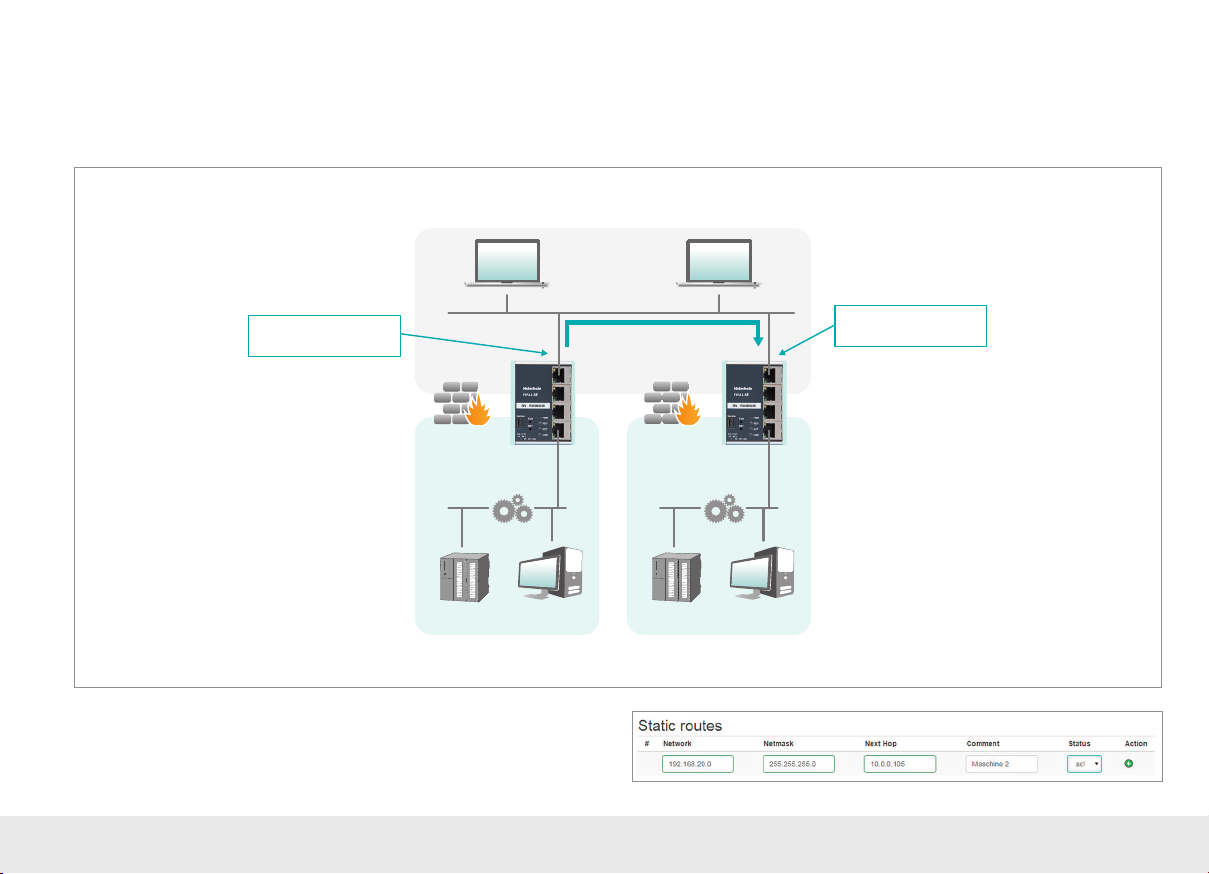Click the right laptop in the diagram

click(x=718, y=264)
